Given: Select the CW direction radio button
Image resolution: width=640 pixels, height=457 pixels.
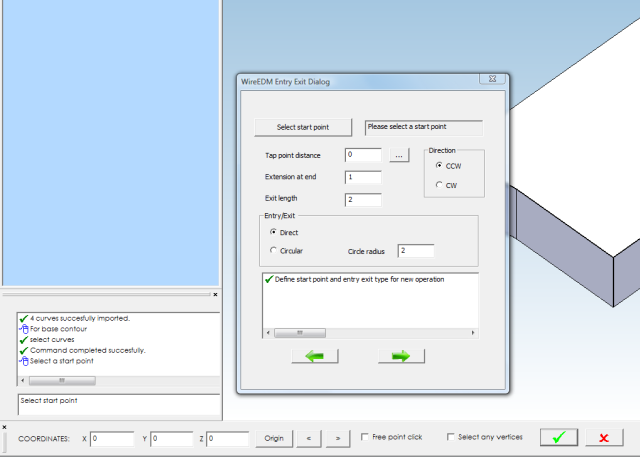Looking at the screenshot, I should [439, 184].
